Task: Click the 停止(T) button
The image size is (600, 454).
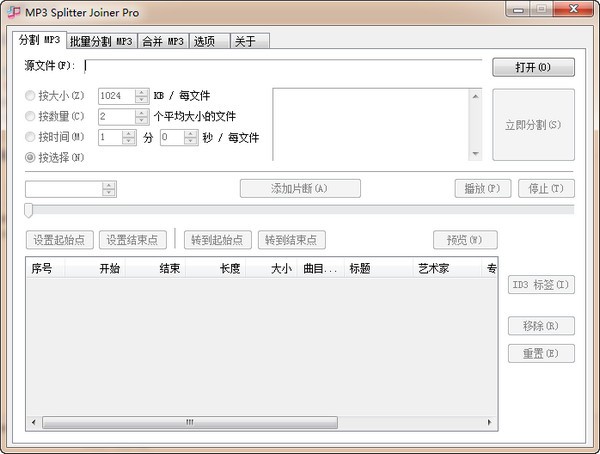Action: tap(546, 188)
